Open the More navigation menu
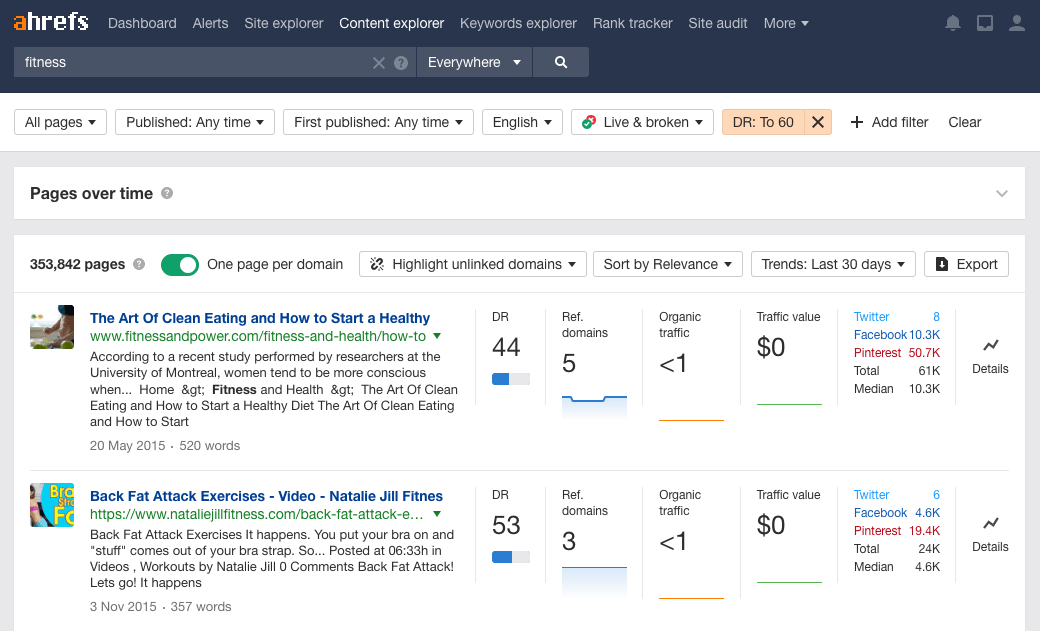Image resolution: width=1040 pixels, height=631 pixels. pos(786,23)
